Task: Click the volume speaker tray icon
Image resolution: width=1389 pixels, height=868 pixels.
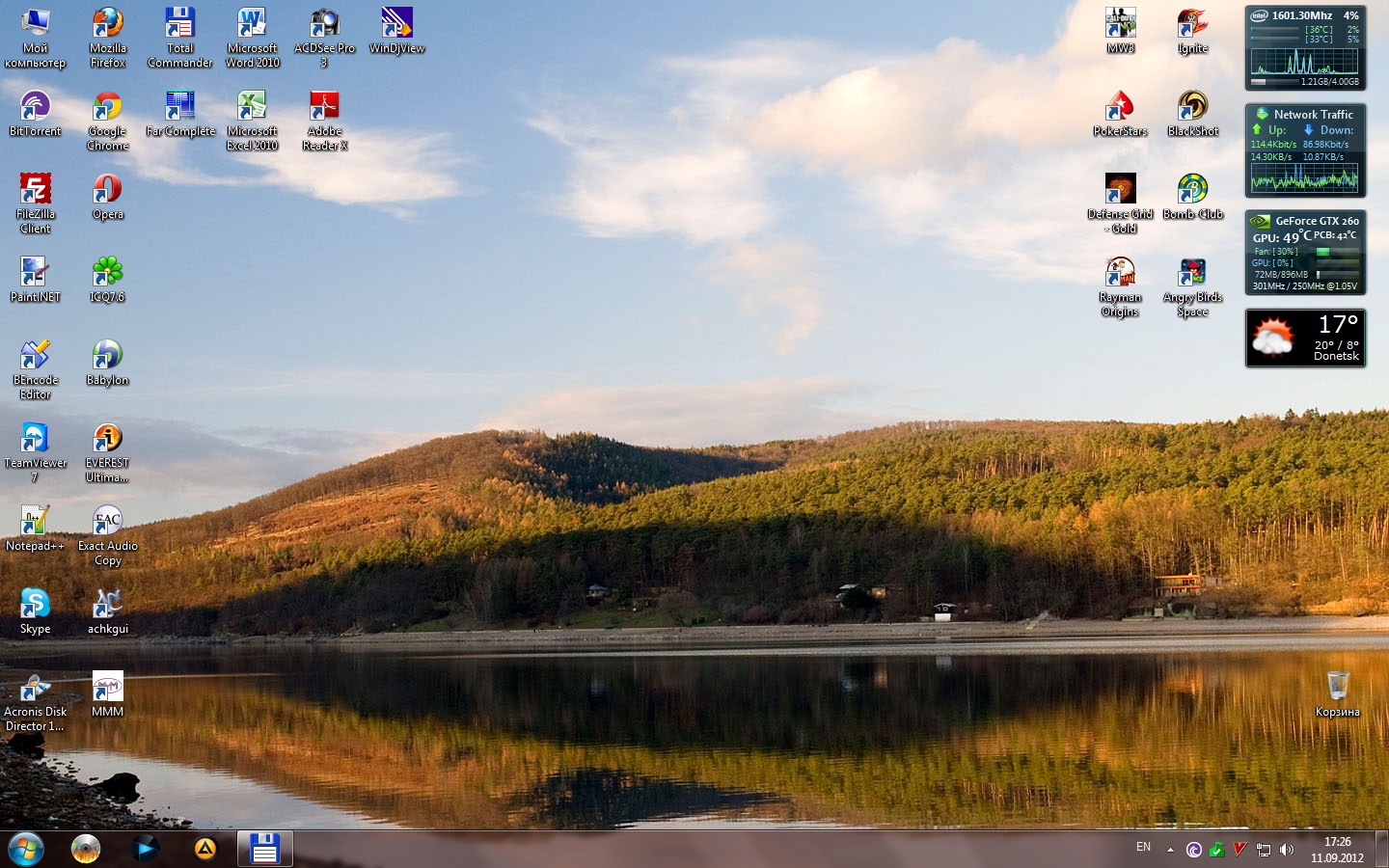Action: (x=1287, y=850)
